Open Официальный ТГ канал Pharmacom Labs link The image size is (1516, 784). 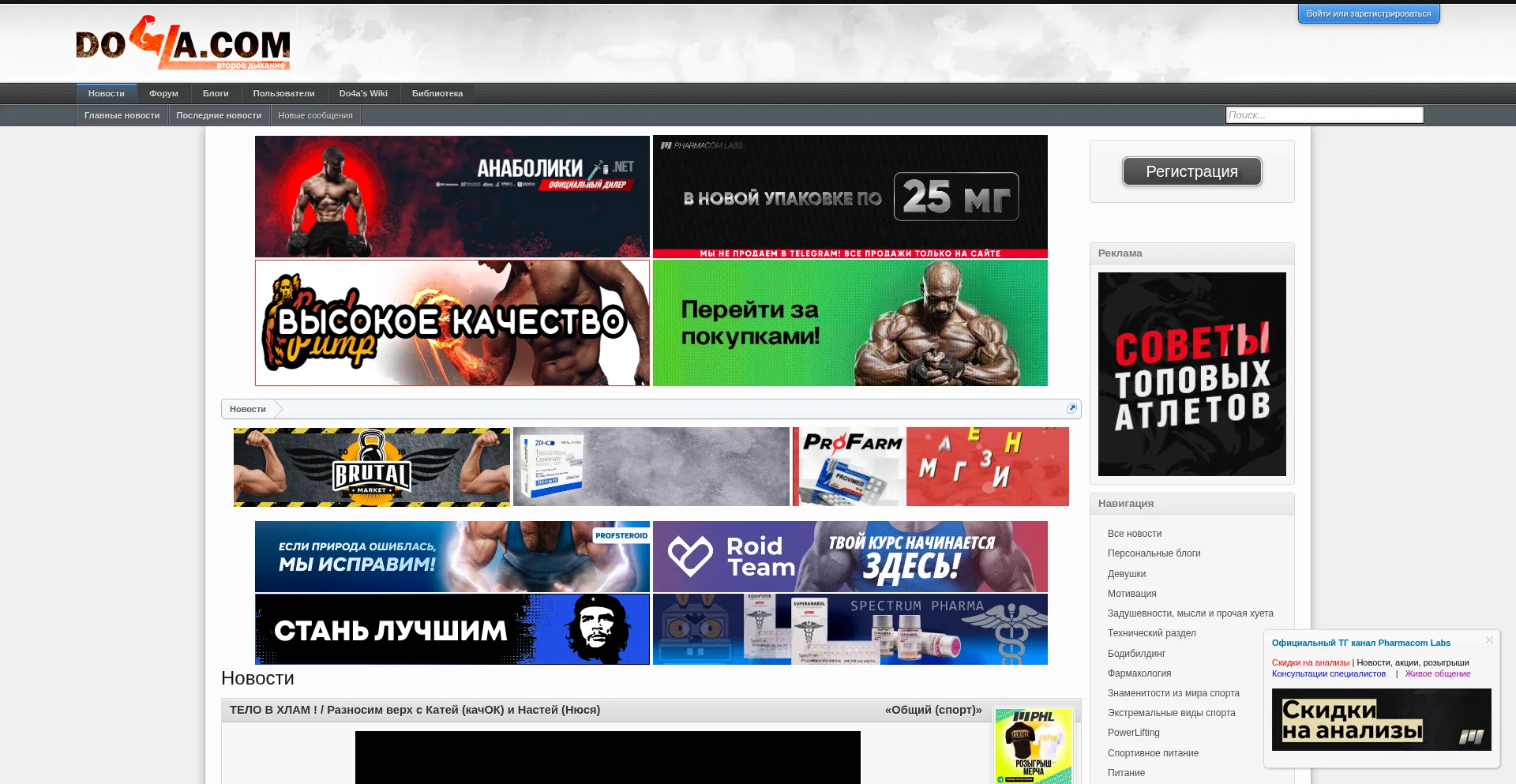[x=1360, y=643]
